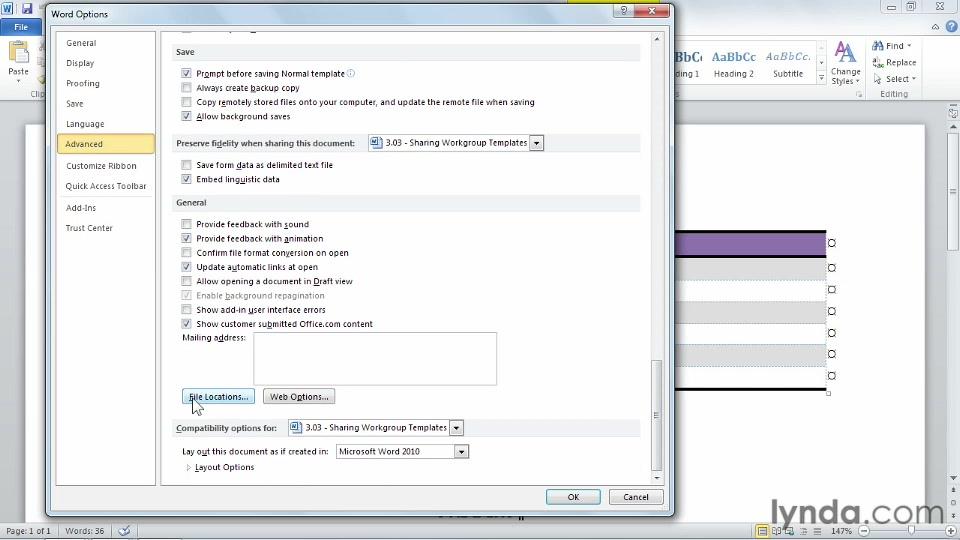This screenshot has width=960, height=540.
Task: Expand Layout Options section
Action: click(x=189, y=467)
